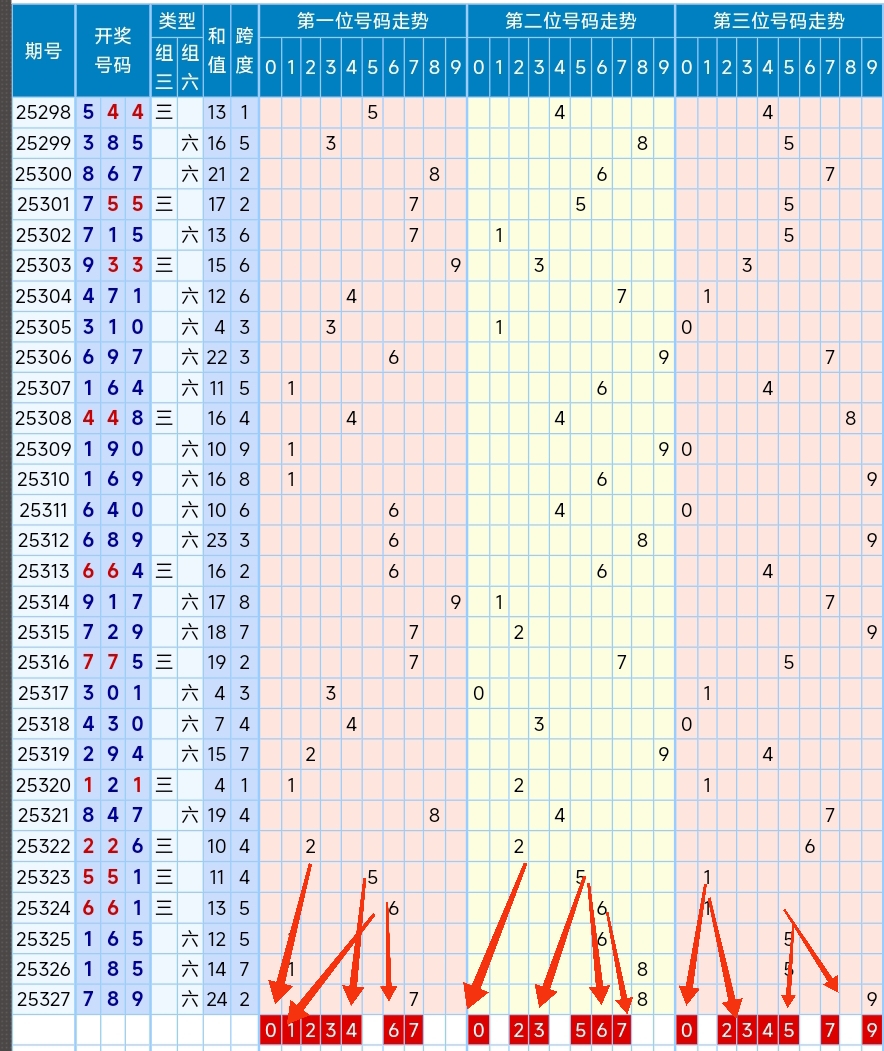884x1051 pixels.
Task: Select issue number 25315
Action: [x=44, y=631]
